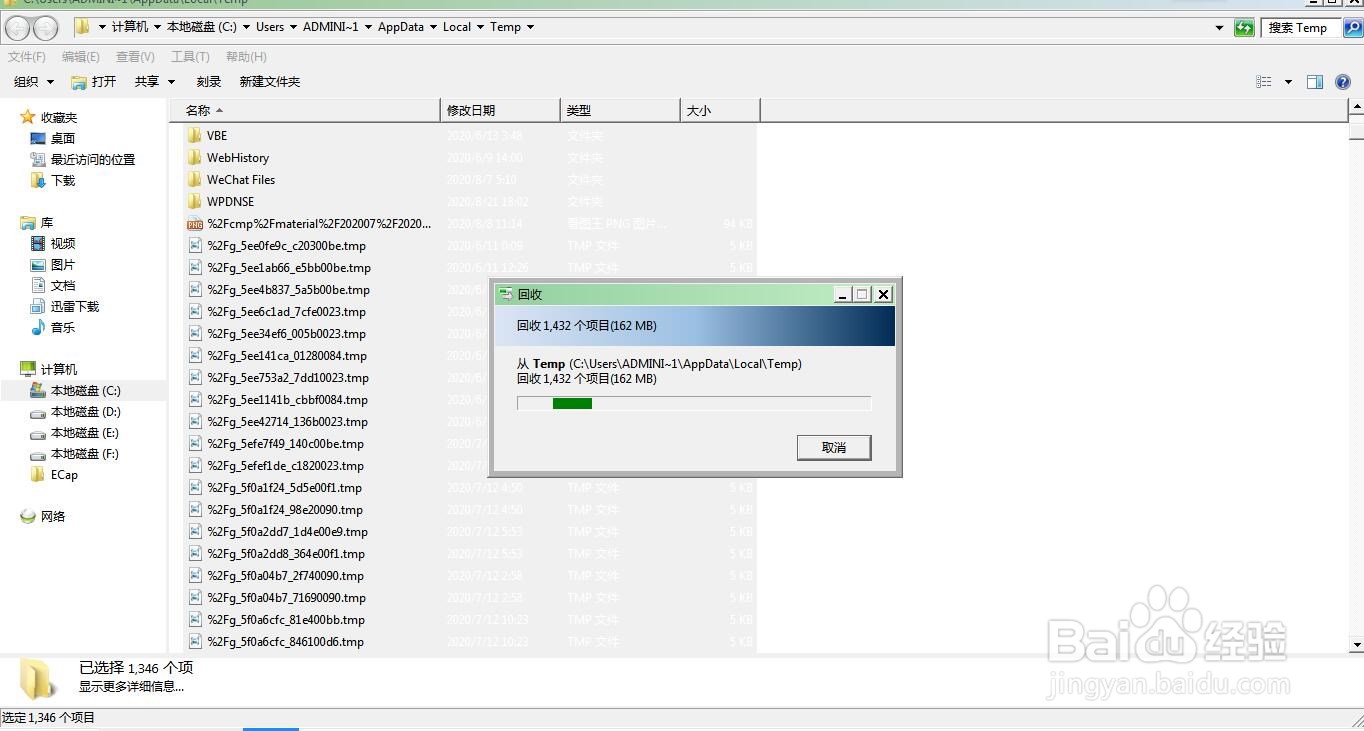Viewport: 1364px width, 731px height.
Task: Sort by 名称 column header
Action: [x=305, y=110]
